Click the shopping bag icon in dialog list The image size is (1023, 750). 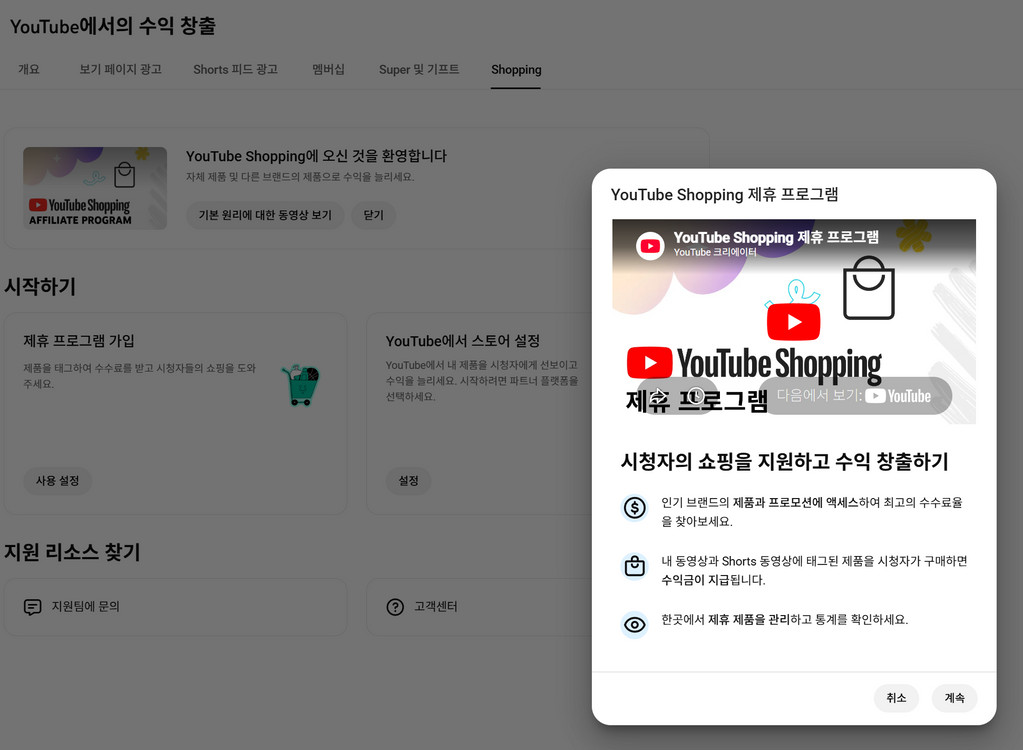[634, 565]
